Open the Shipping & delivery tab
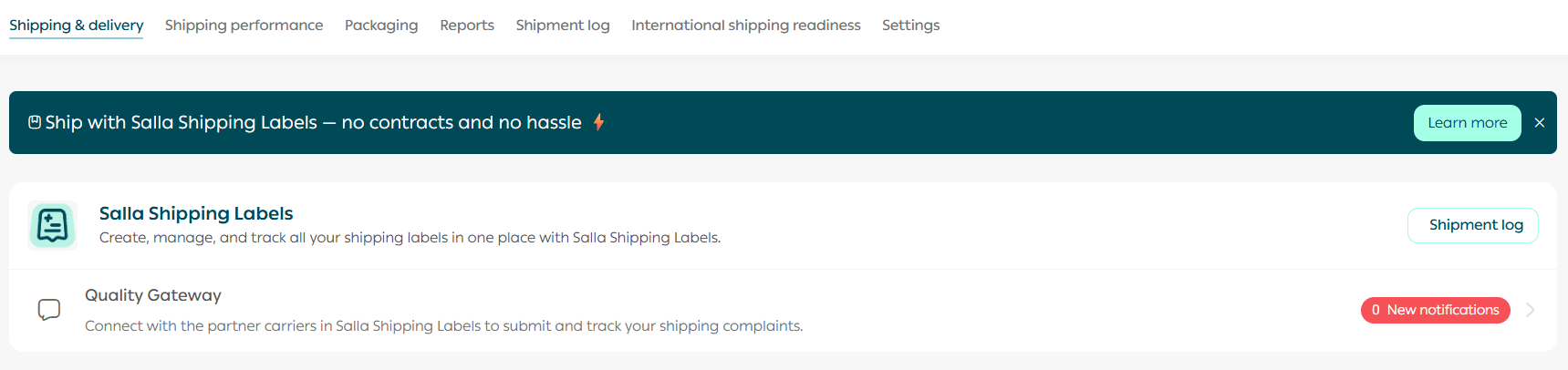 [77, 26]
